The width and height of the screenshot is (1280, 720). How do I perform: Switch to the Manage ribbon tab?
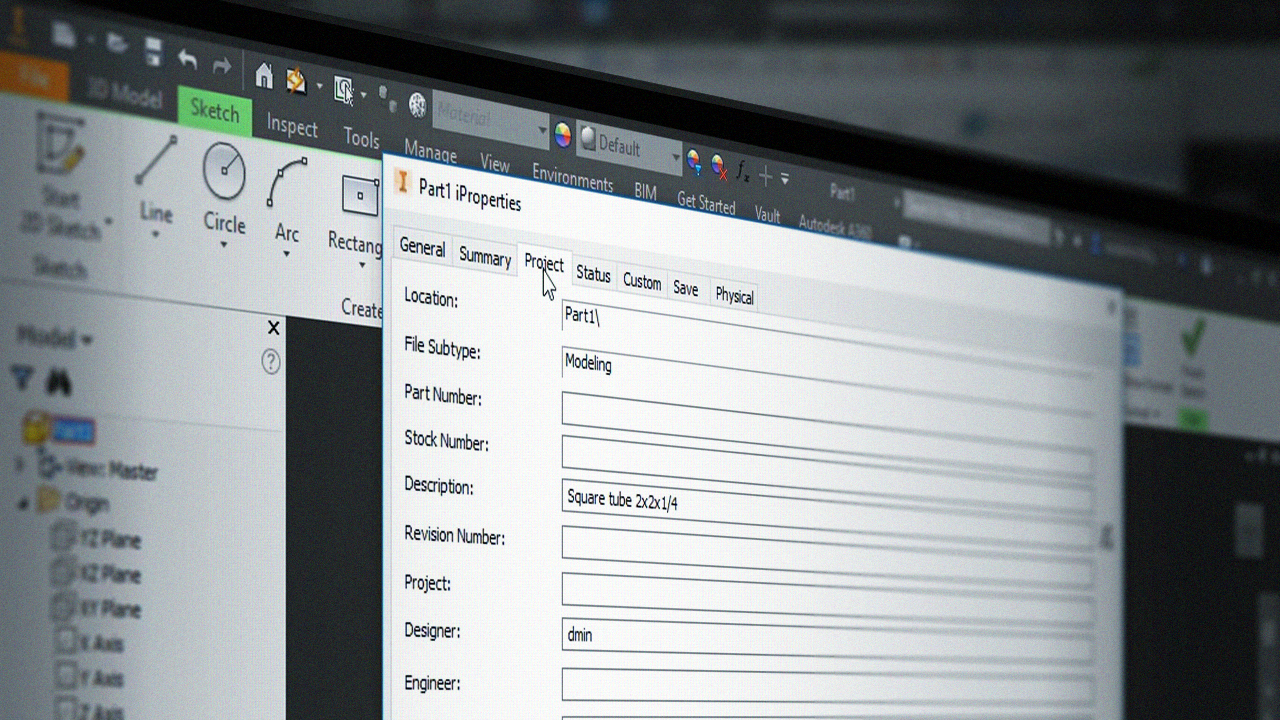coord(430,153)
